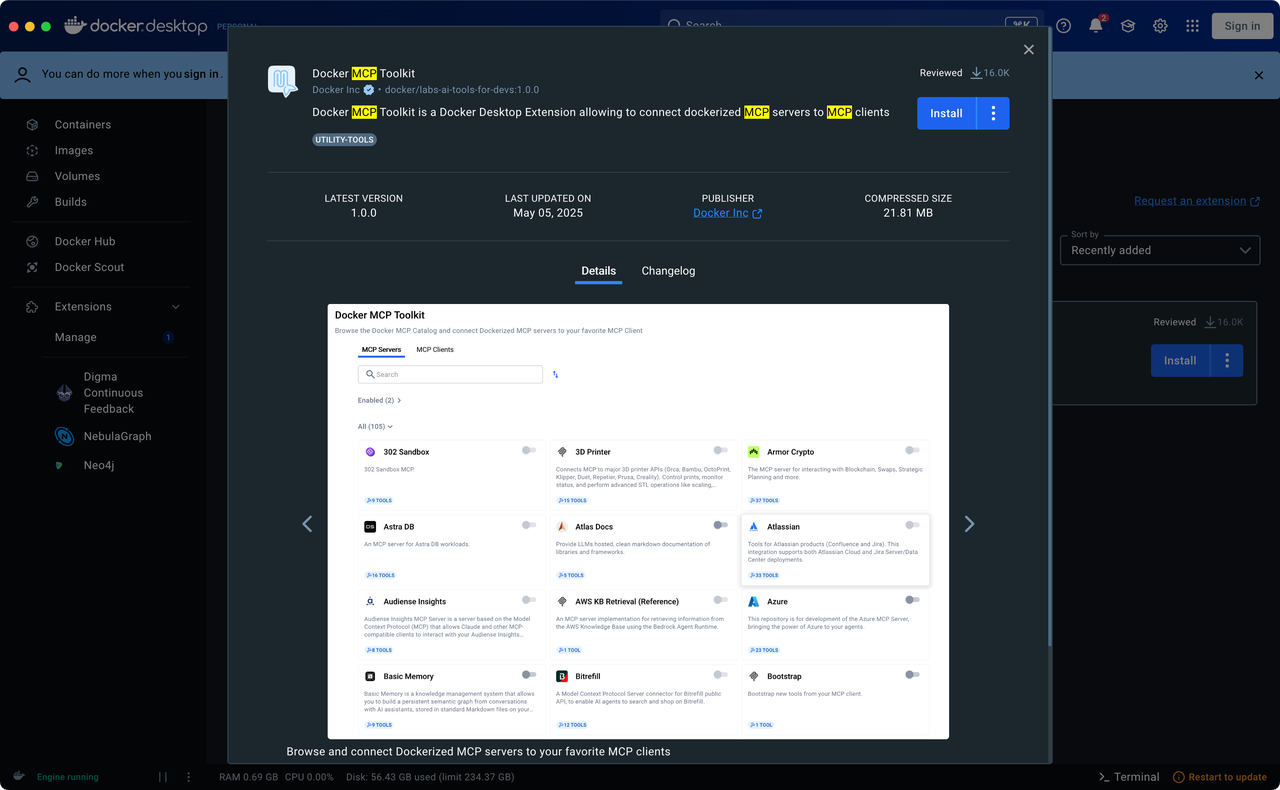Open the apps grid icon
The width and height of the screenshot is (1280, 790).
pos(1192,26)
